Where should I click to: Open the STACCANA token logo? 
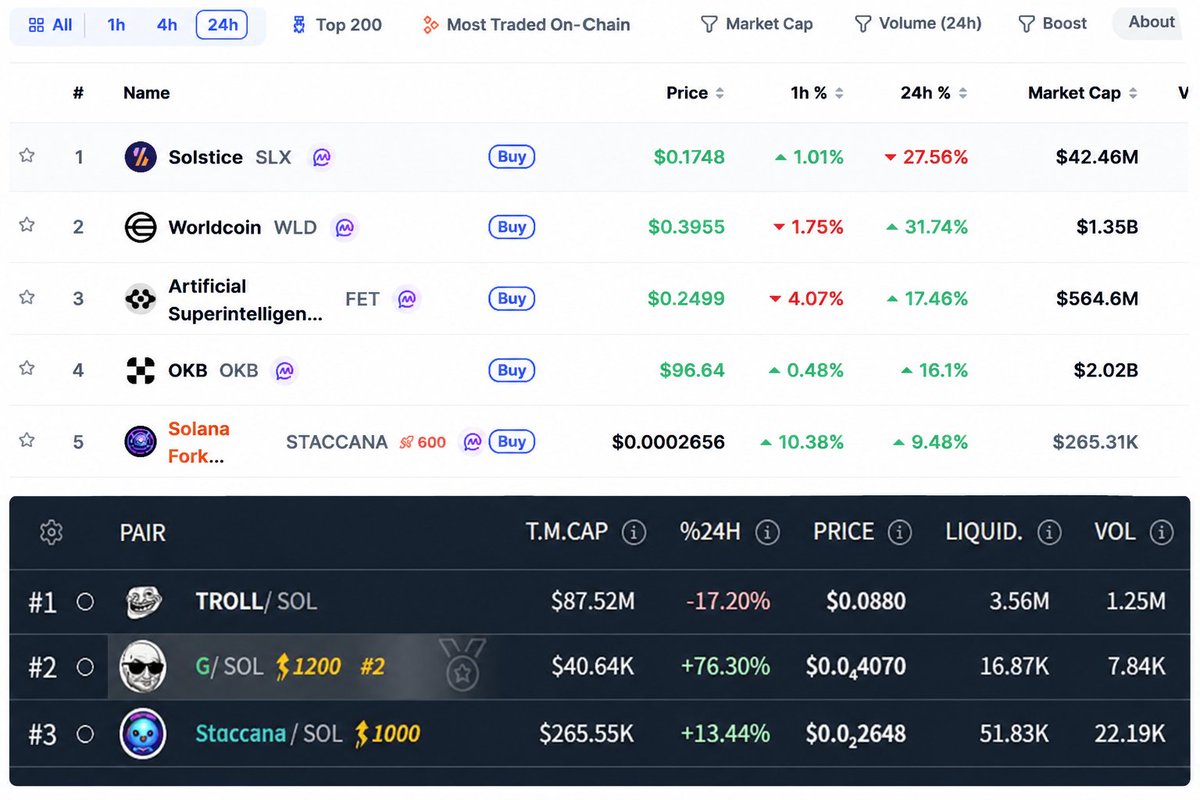click(140, 441)
